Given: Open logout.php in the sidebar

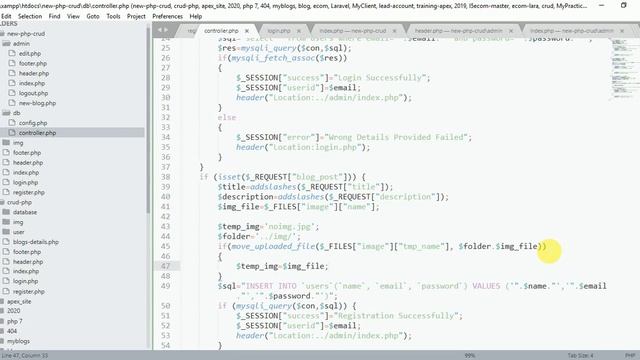Looking at the screenshot, I should 33,93.
